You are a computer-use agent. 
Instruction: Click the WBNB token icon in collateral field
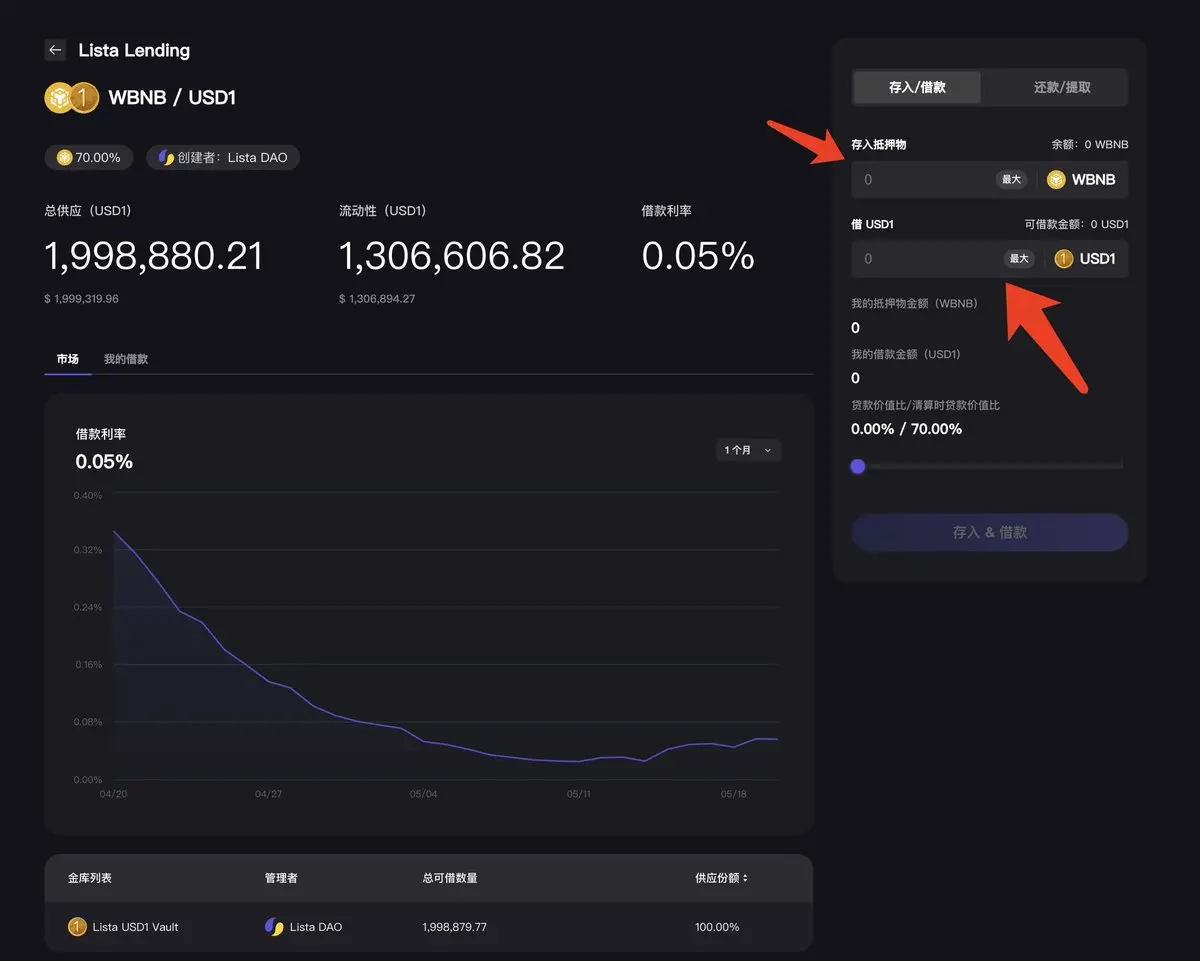tap(1056, 180)
